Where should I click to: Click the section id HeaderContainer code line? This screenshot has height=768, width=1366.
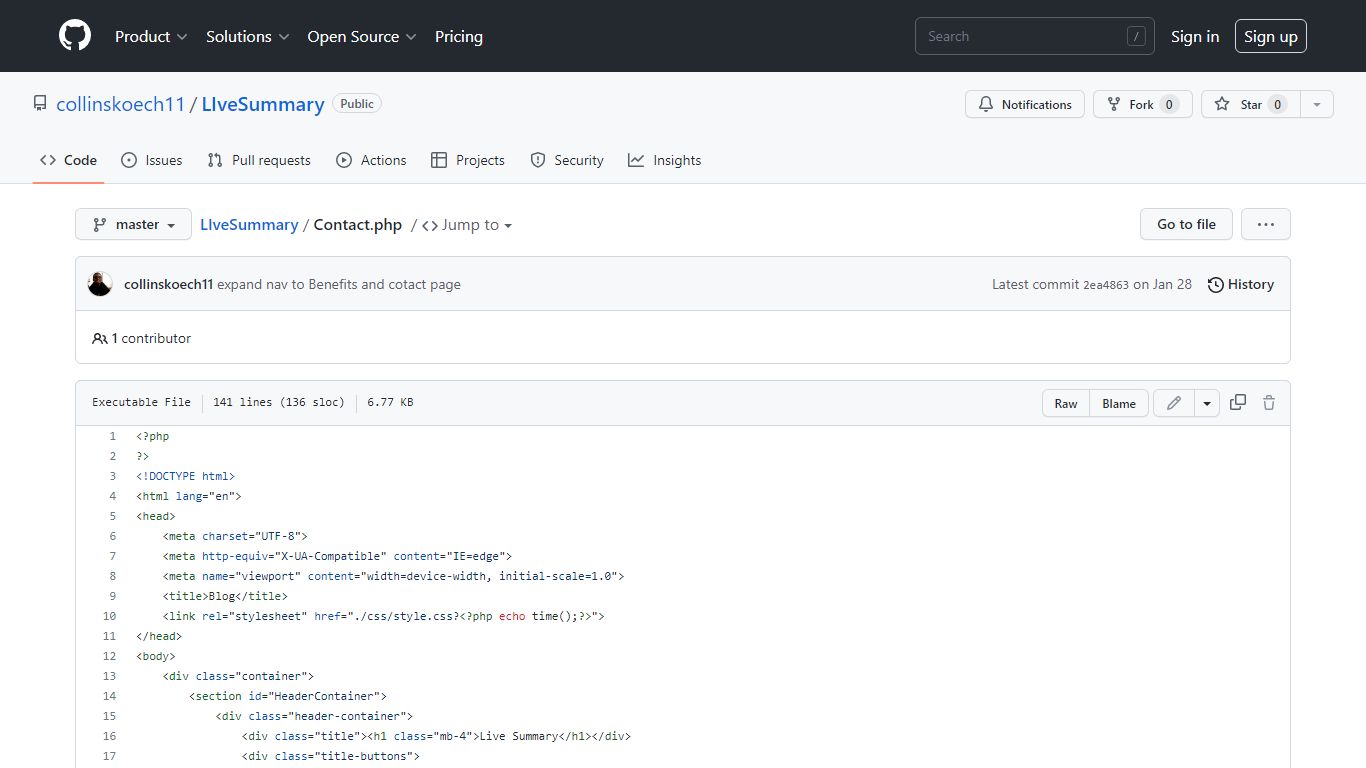[288, 696]
